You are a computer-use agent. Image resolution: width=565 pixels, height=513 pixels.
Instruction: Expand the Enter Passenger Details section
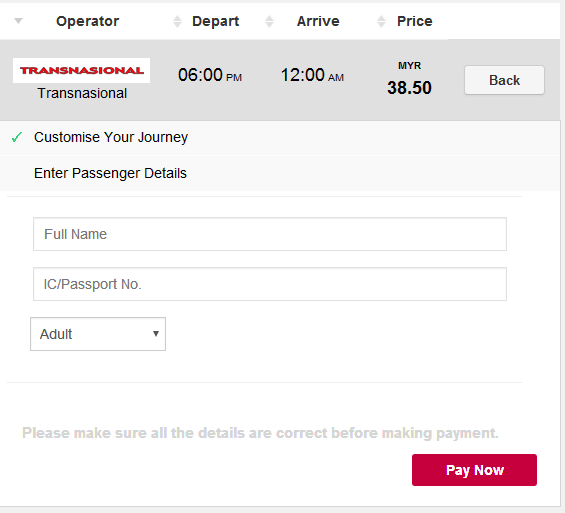click(x=280, y=173)
